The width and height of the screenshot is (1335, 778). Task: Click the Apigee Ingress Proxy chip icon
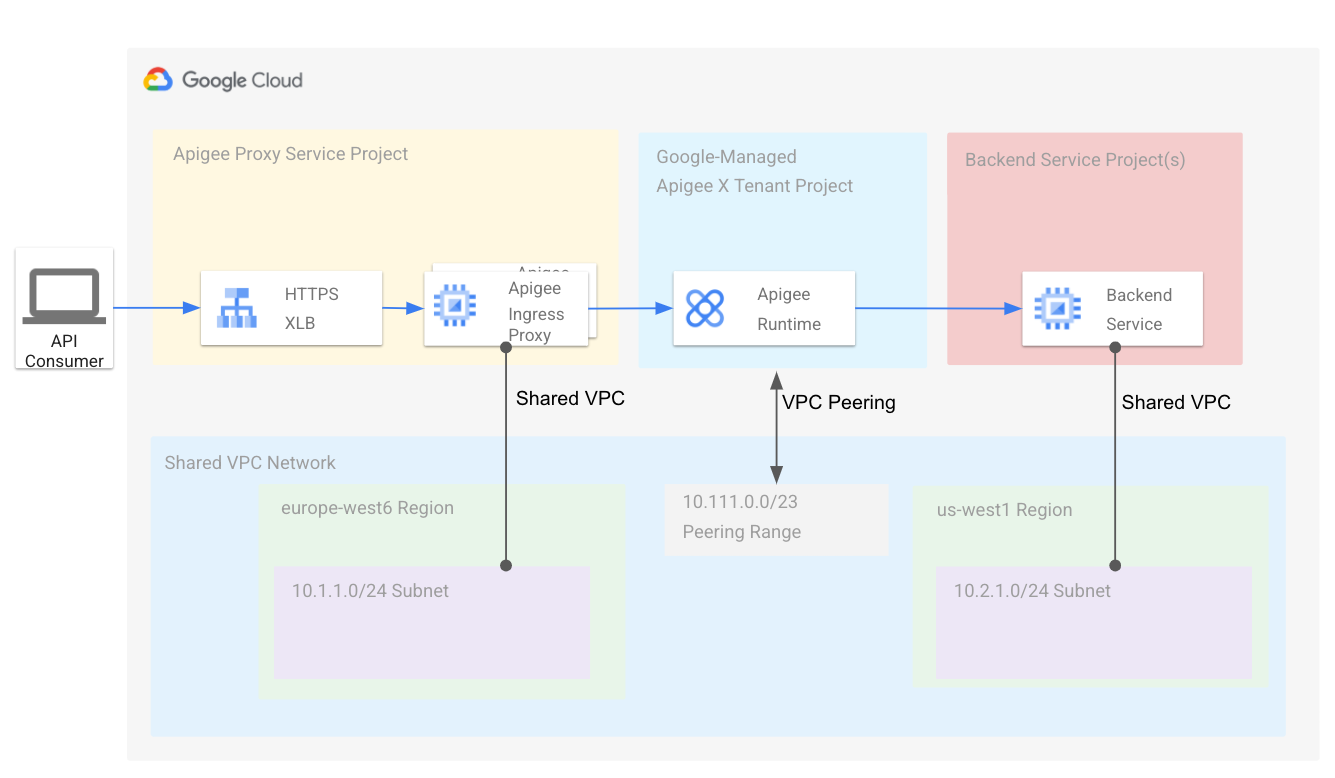click(x=455, y=307)
